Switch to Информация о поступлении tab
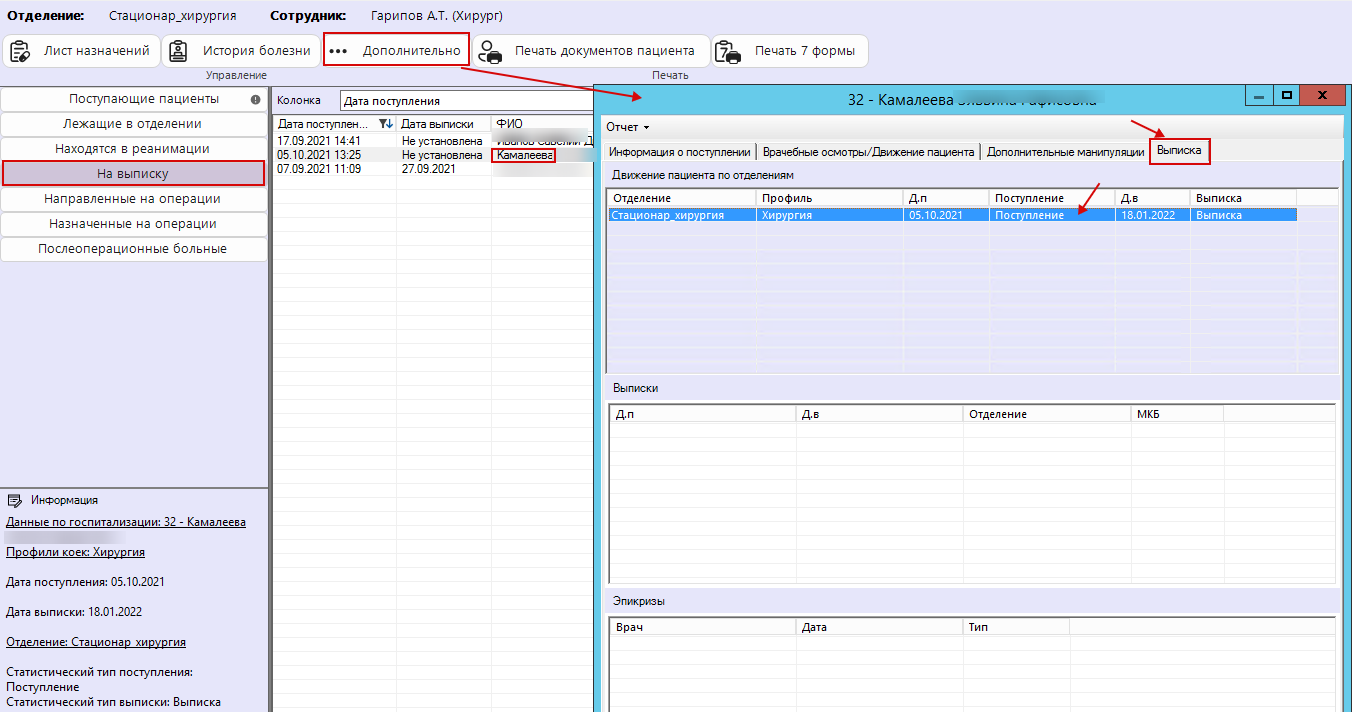This screenshot has width=1352, height=712. 680,152
